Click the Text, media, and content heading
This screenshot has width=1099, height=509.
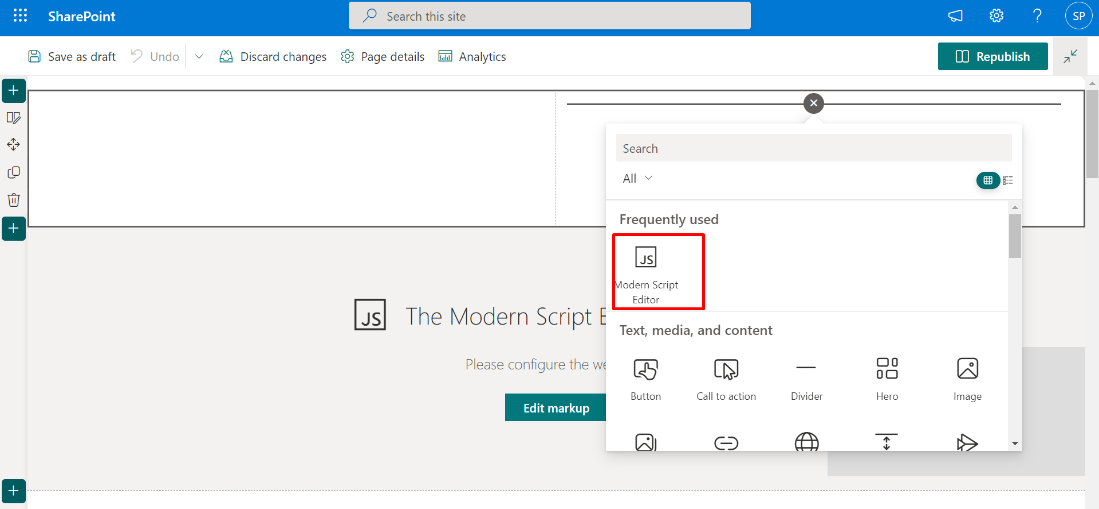click(x=696, y=330)
